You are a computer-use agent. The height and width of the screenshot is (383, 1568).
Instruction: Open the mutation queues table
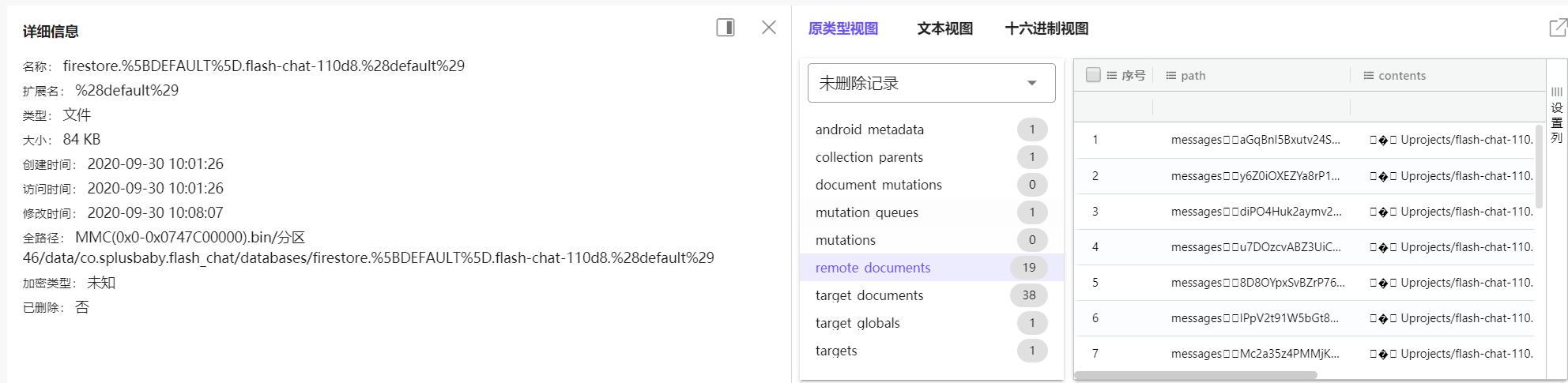[x=867, y=212]
